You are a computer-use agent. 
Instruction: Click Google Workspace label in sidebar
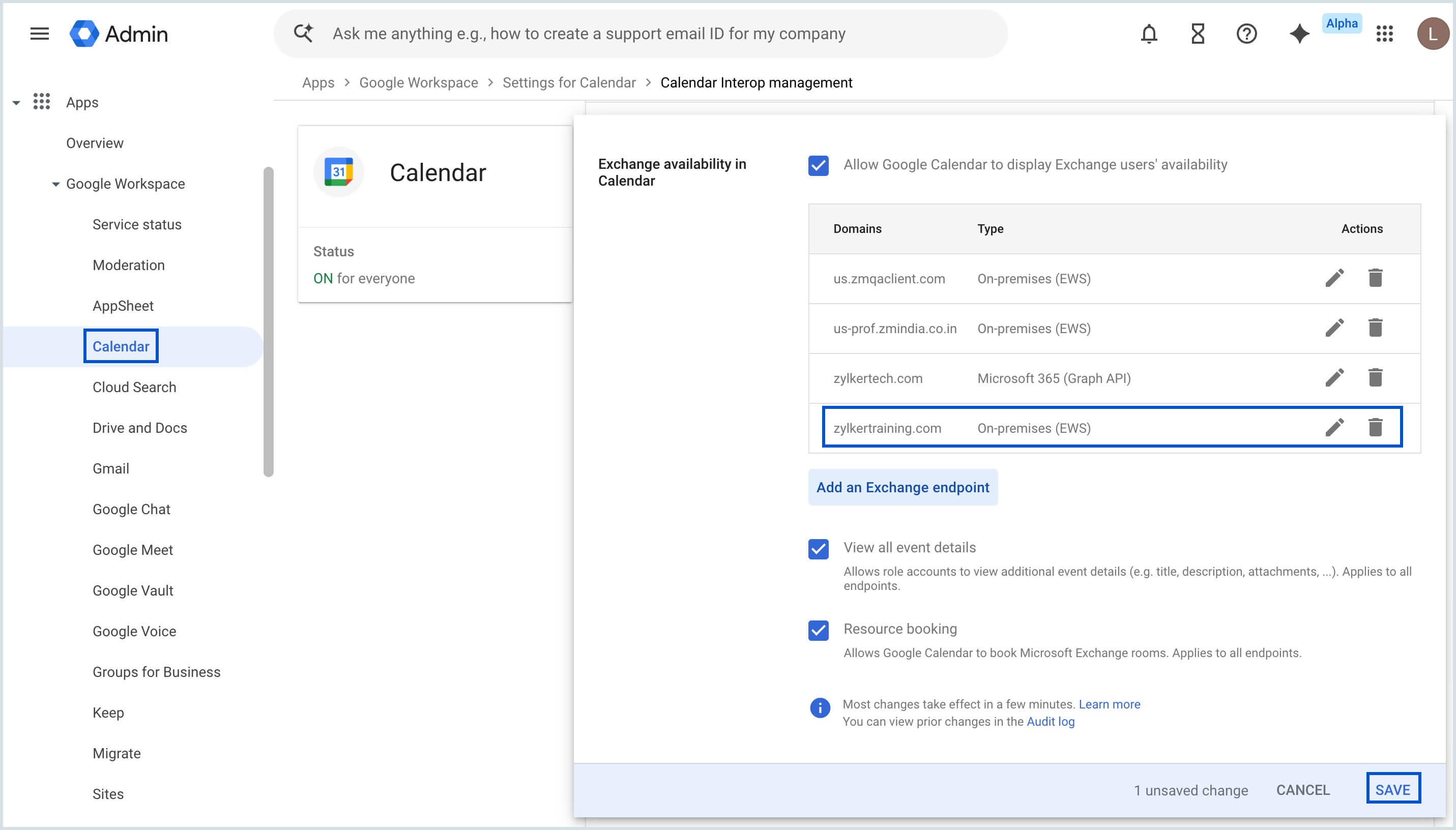coord(126,184)
